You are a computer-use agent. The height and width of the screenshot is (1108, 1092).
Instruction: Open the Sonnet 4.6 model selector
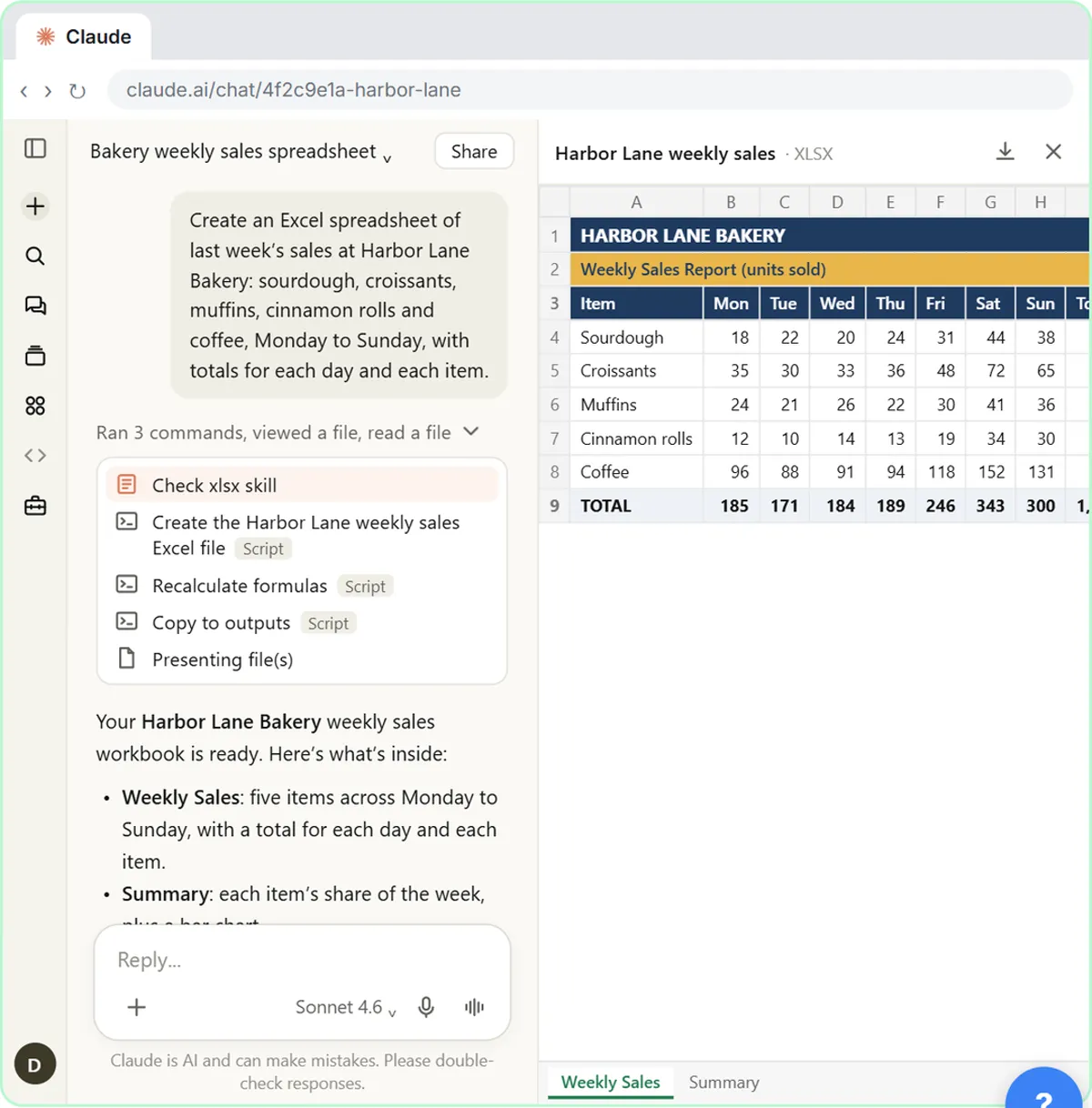click(346, 1007)
